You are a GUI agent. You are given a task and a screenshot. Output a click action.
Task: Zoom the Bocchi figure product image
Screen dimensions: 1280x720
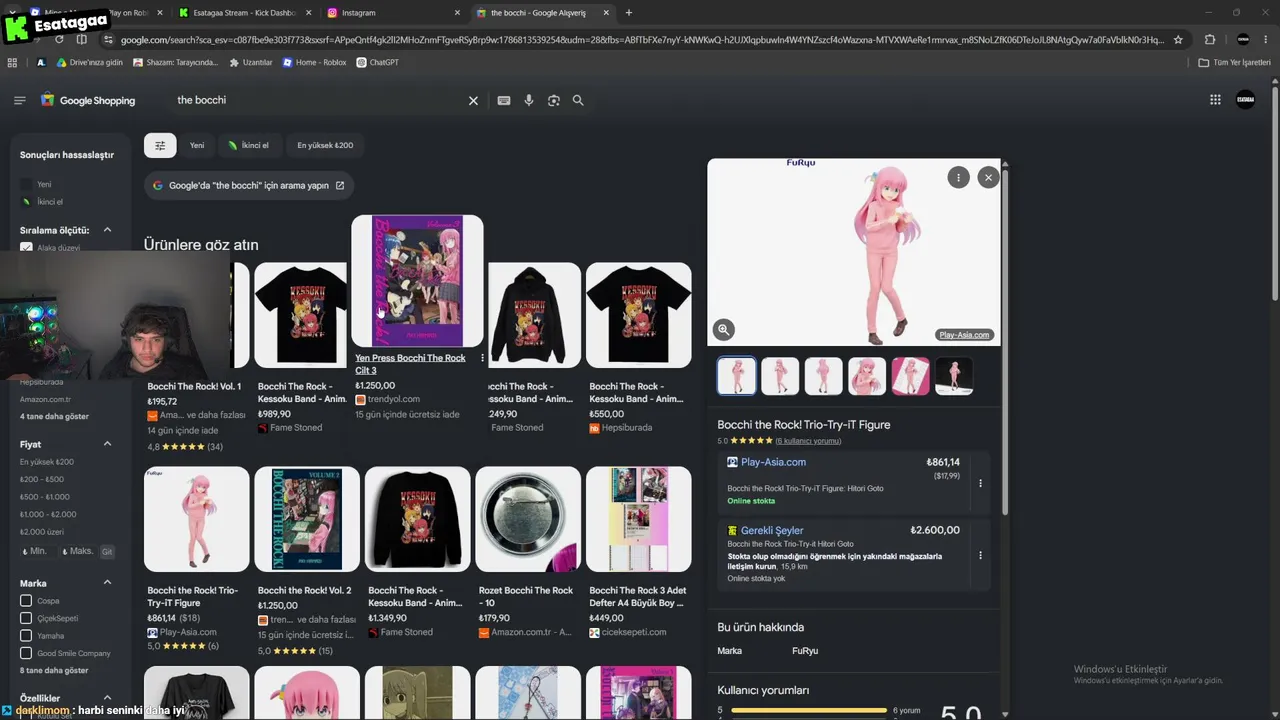[x=724, y=329]
